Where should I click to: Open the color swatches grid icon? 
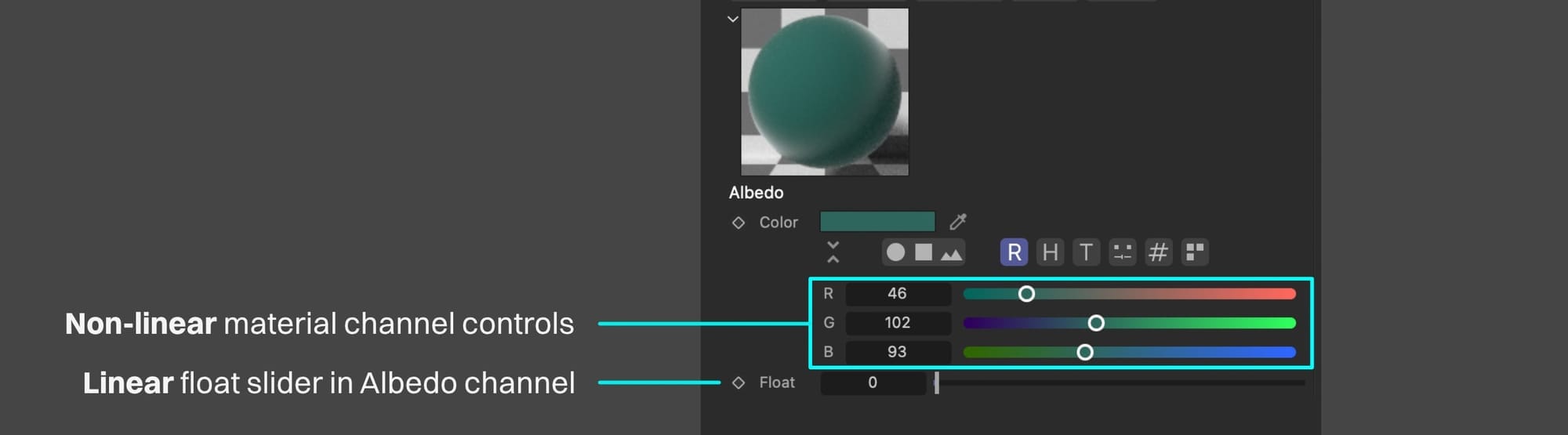coord(1195,252)
